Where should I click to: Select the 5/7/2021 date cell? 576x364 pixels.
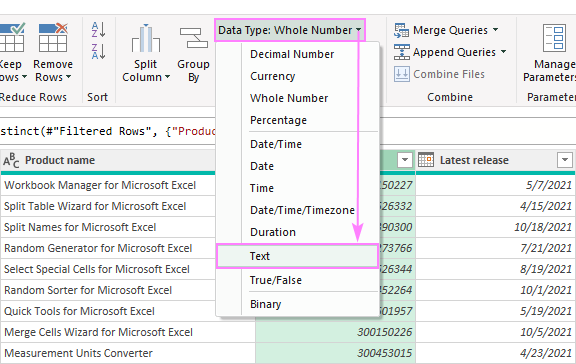495,185
